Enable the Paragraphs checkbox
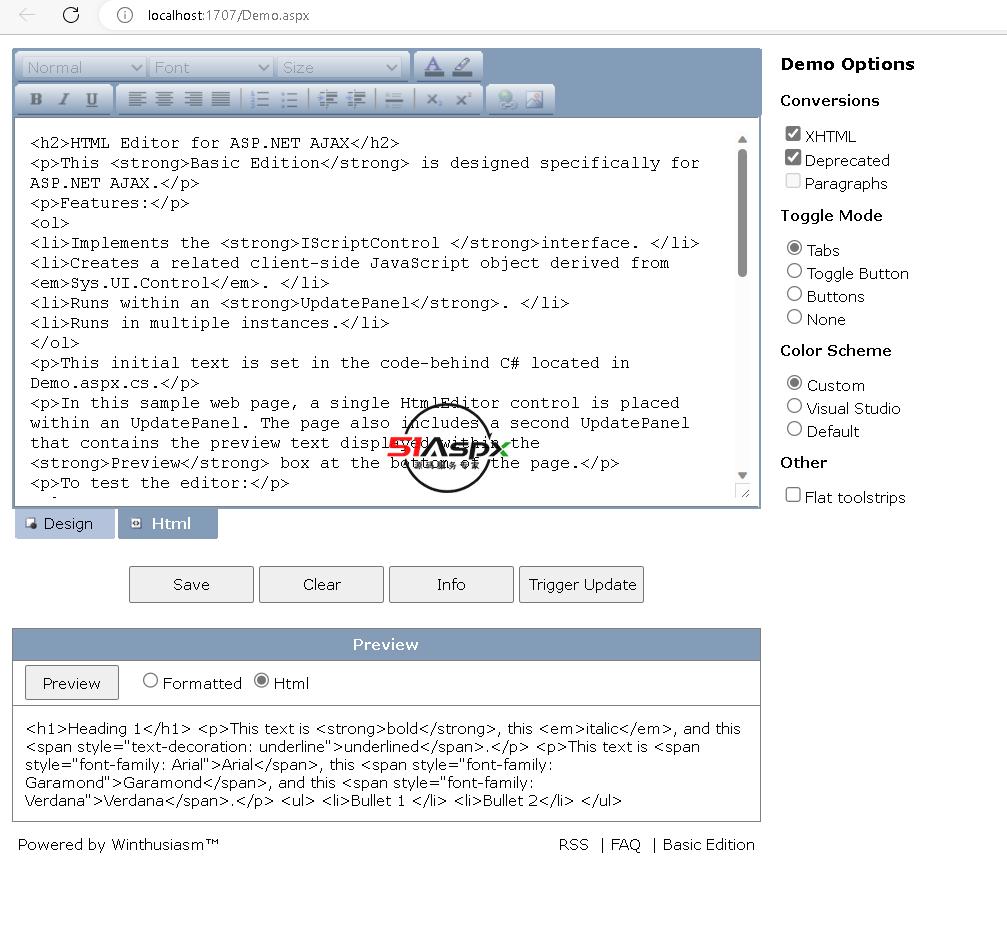 pos(793,181)
